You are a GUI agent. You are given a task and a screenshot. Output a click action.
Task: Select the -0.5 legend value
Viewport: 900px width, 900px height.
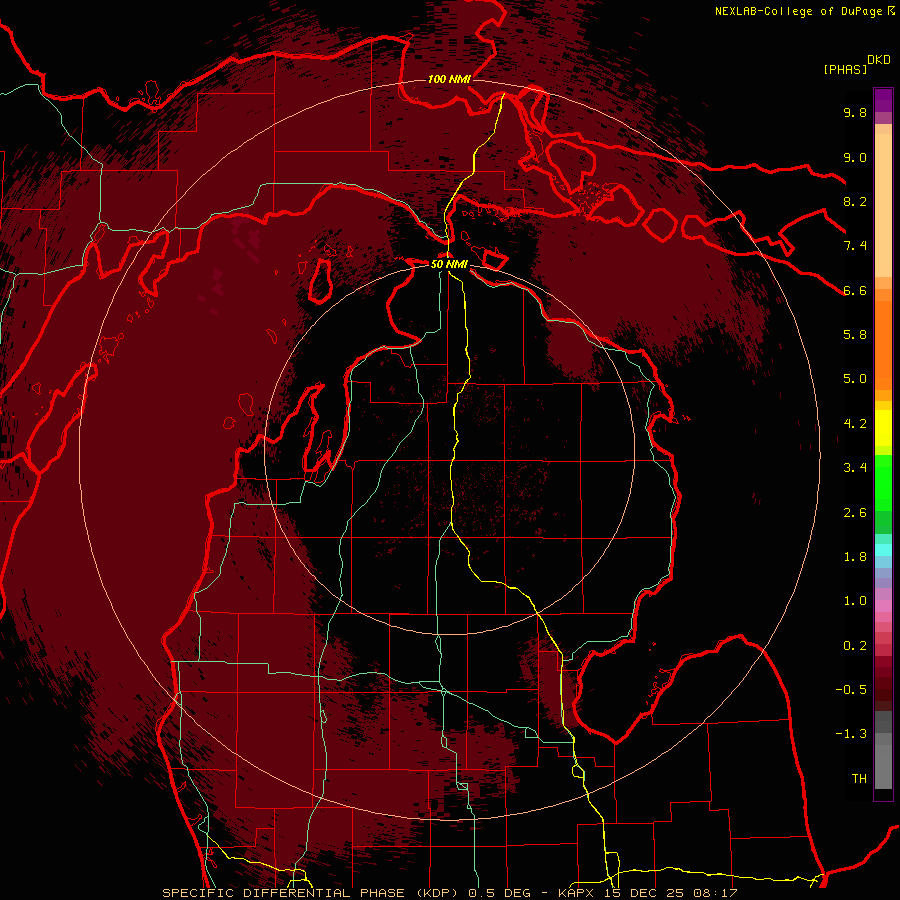pos(851,690)
